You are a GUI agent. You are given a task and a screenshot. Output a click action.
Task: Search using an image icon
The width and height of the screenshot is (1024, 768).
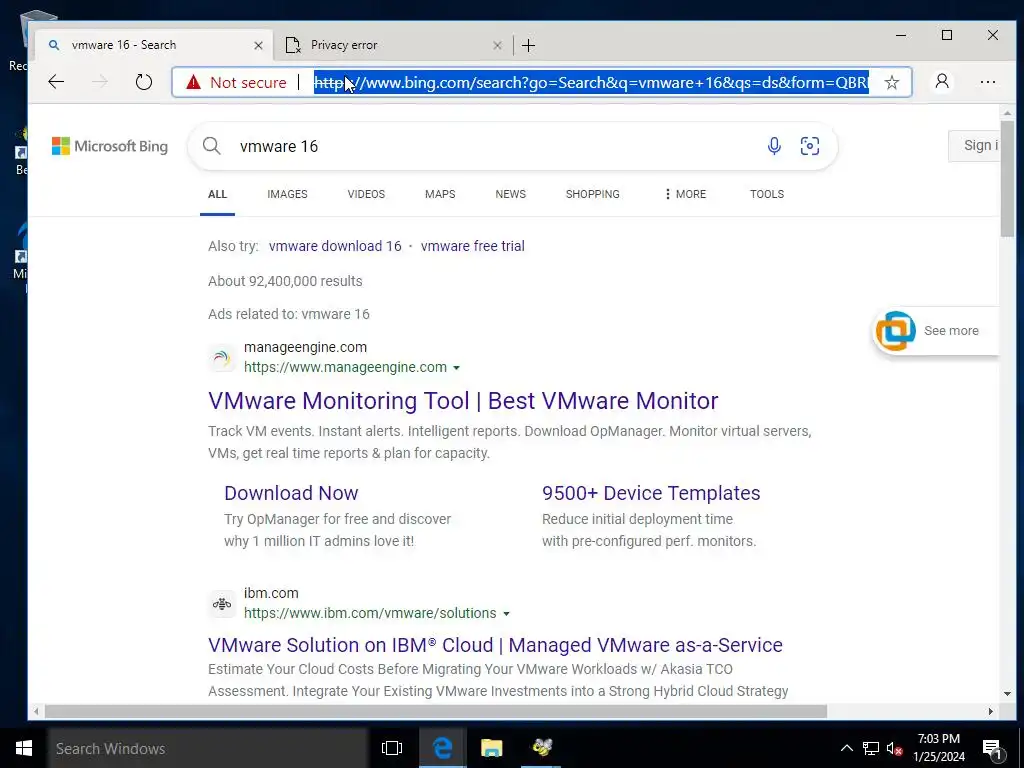tap(810, 146)
